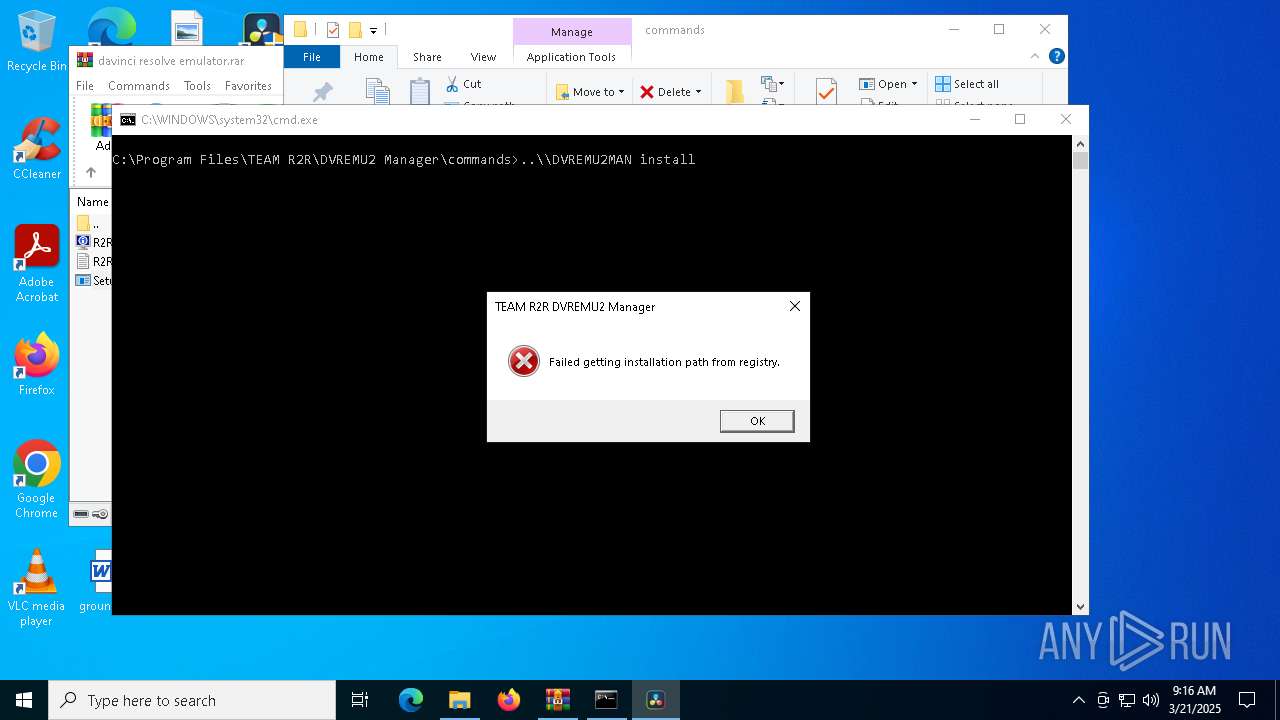Open the New item dropdown icon
This screenshot has width=1280, height=720.
coord(772,84)
